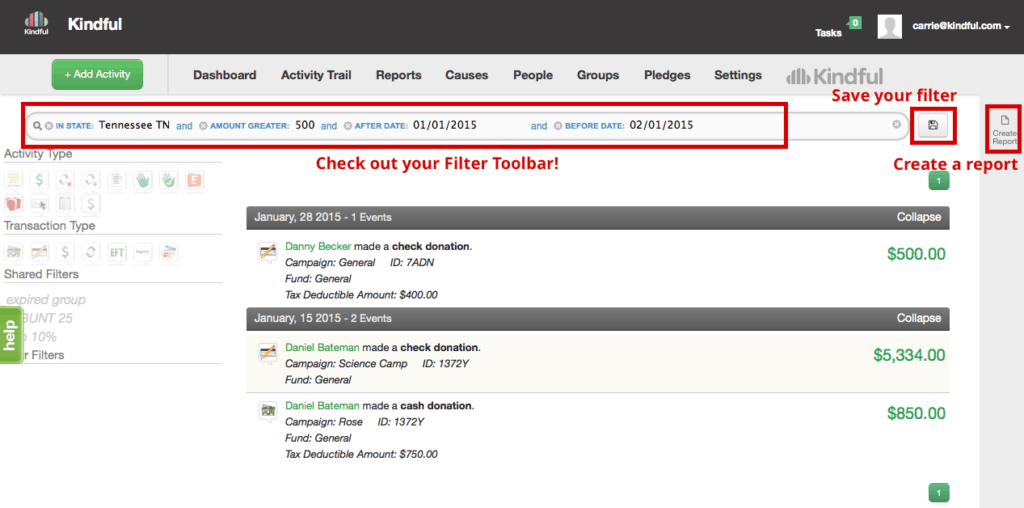Screen dimensions: 1024x508
Task: Edit the before date 02/01/2015 field
Action: coord(662,125)
